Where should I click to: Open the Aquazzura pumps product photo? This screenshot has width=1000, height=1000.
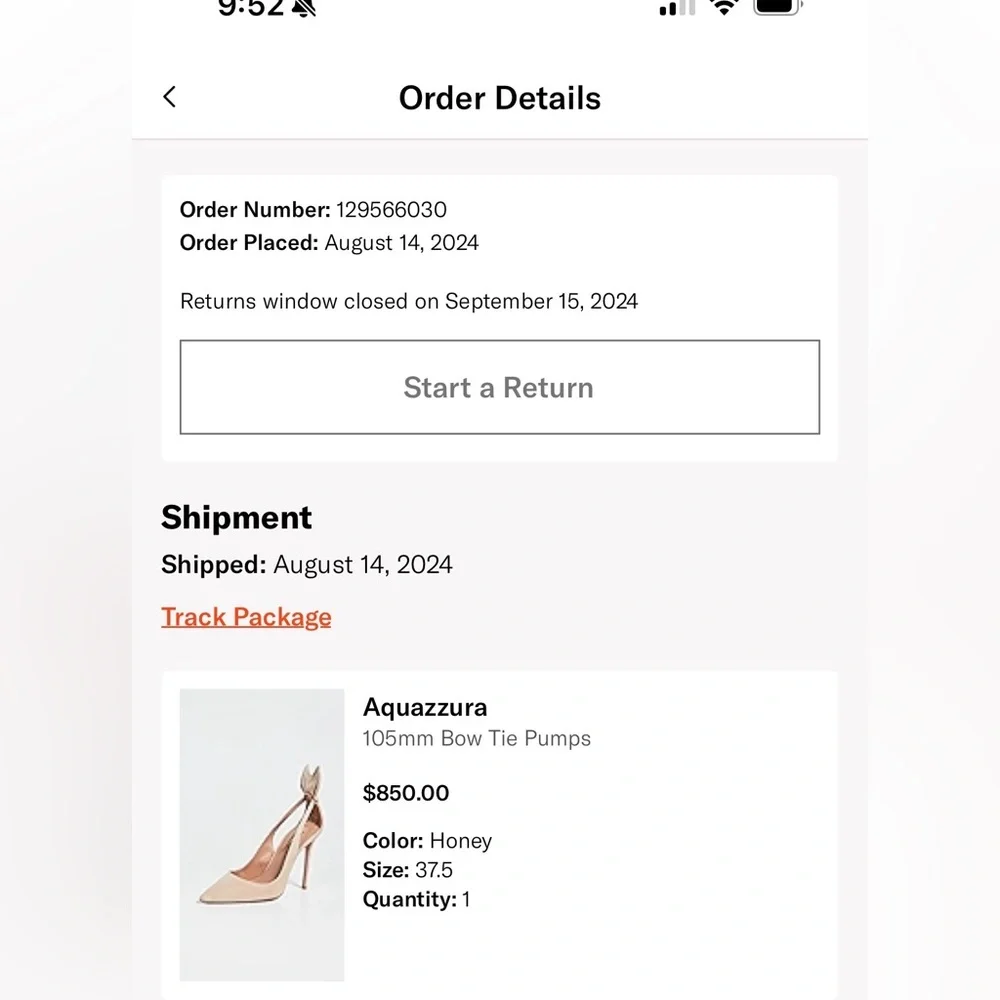(262, 833)
